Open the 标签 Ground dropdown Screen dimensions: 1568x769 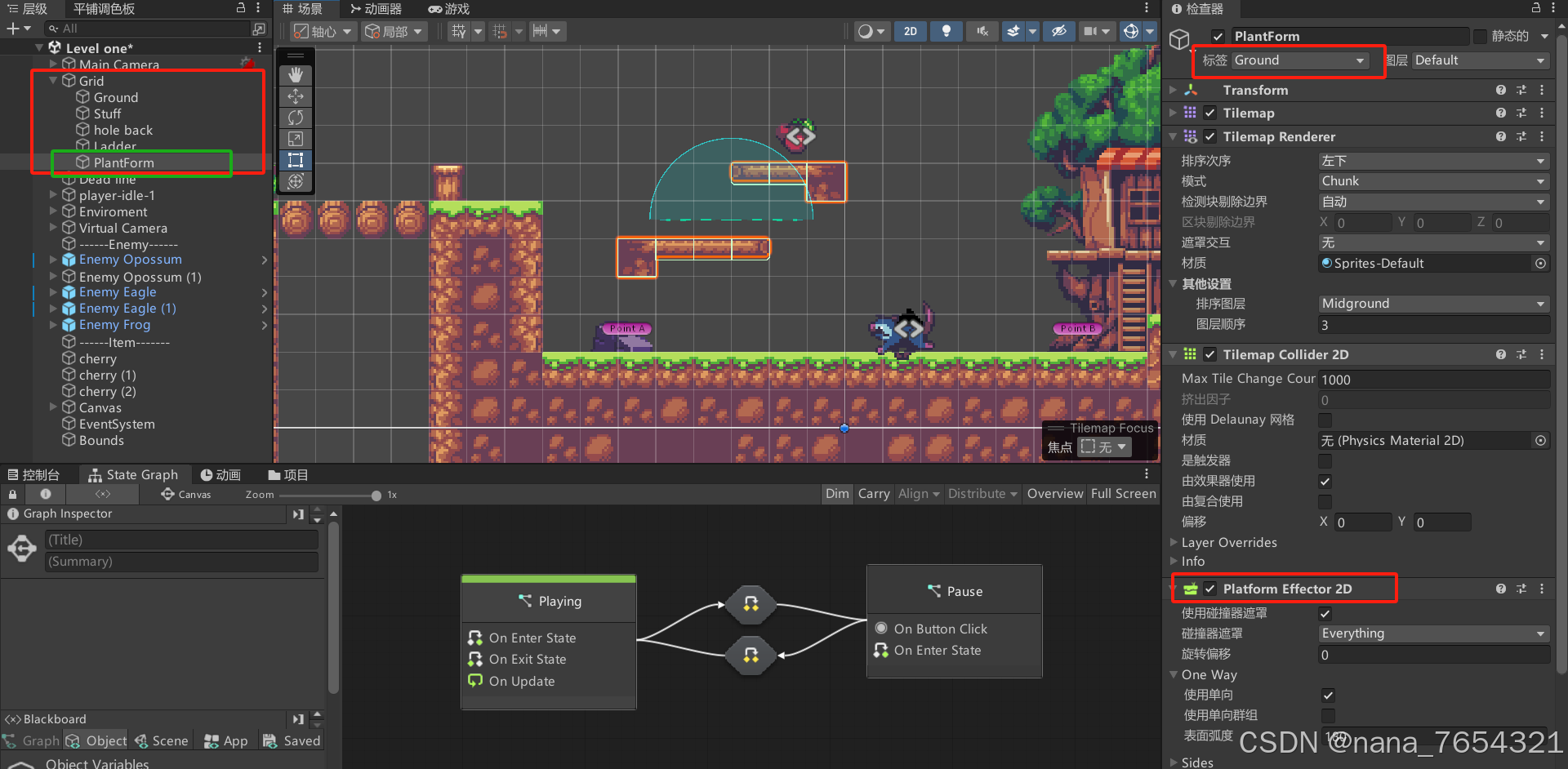click(x=1301, y=60)
